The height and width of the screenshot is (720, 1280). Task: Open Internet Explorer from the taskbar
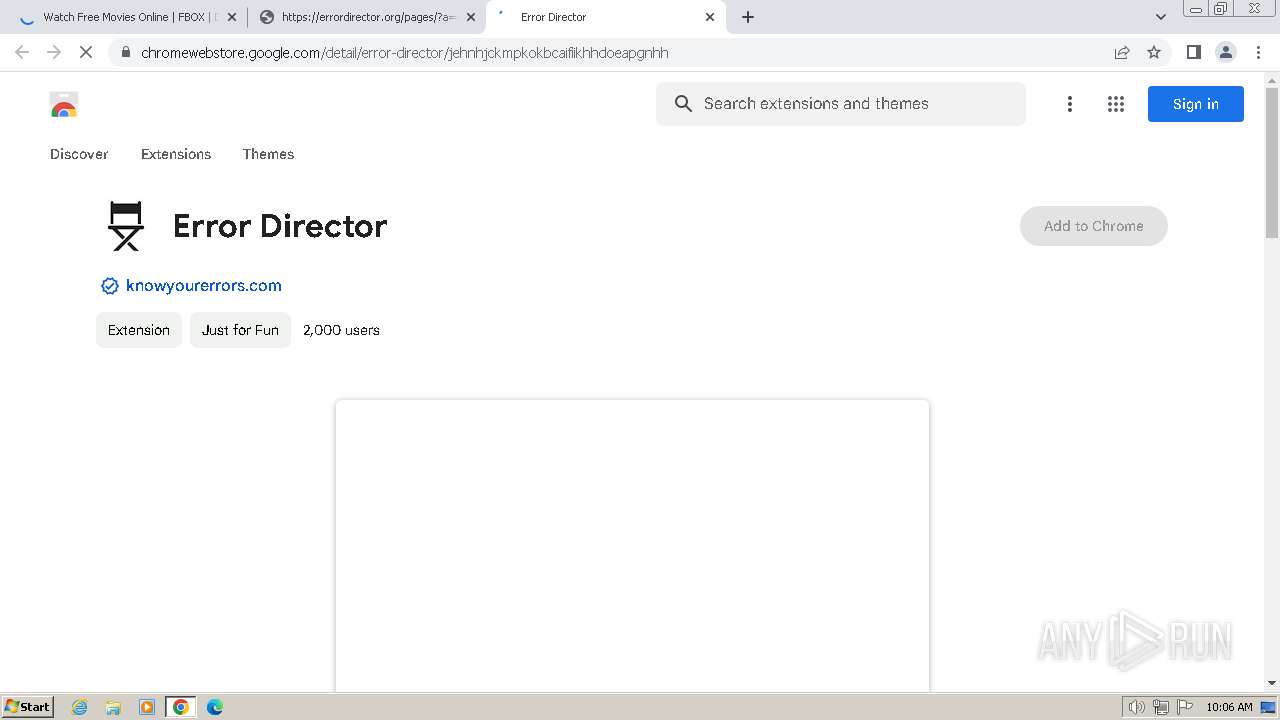click(80, 707)
